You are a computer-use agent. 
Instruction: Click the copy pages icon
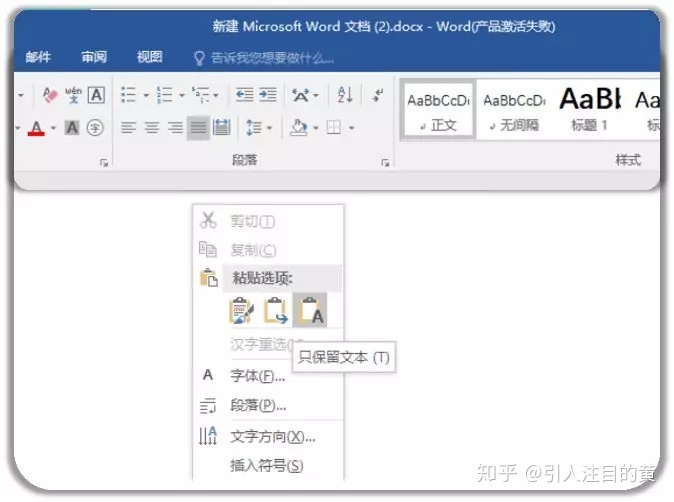(208, 249)
